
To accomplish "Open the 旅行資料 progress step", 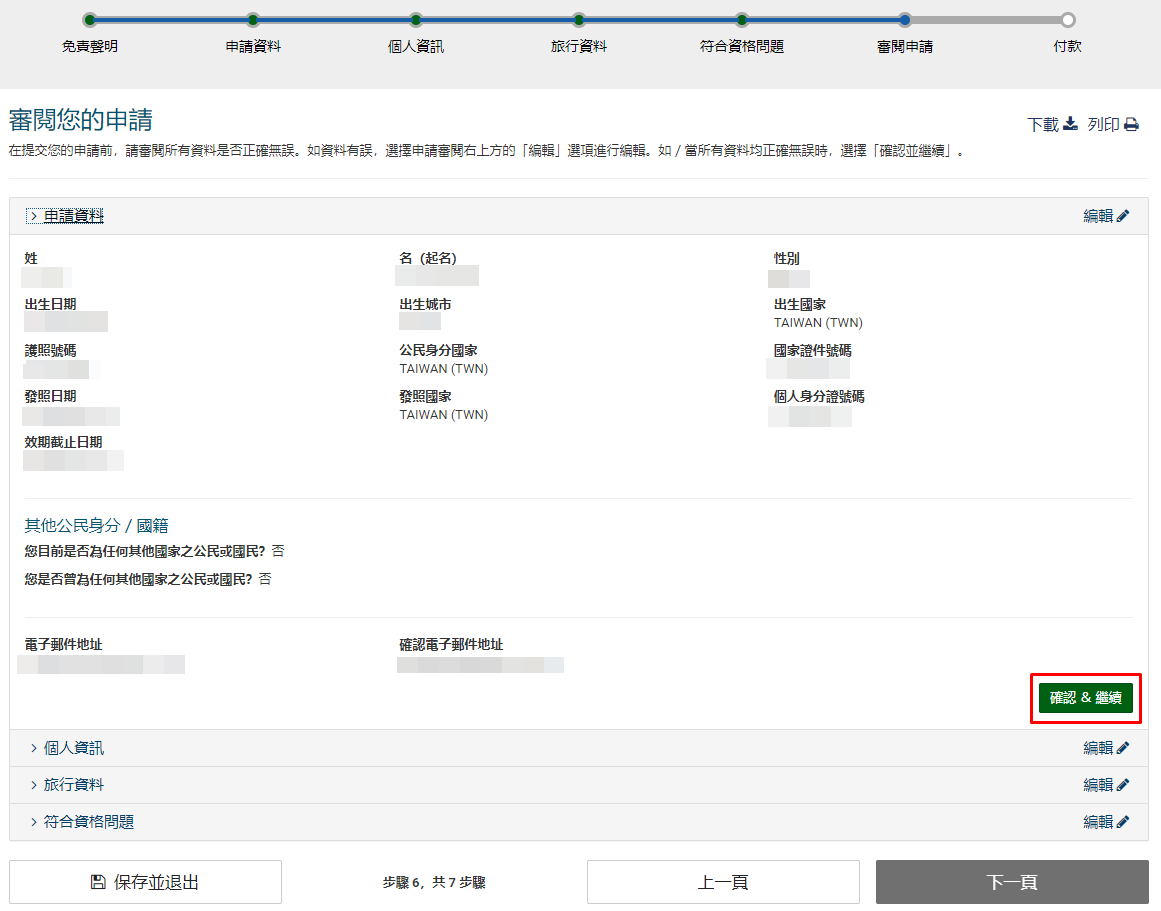I will tap(579, 20).
